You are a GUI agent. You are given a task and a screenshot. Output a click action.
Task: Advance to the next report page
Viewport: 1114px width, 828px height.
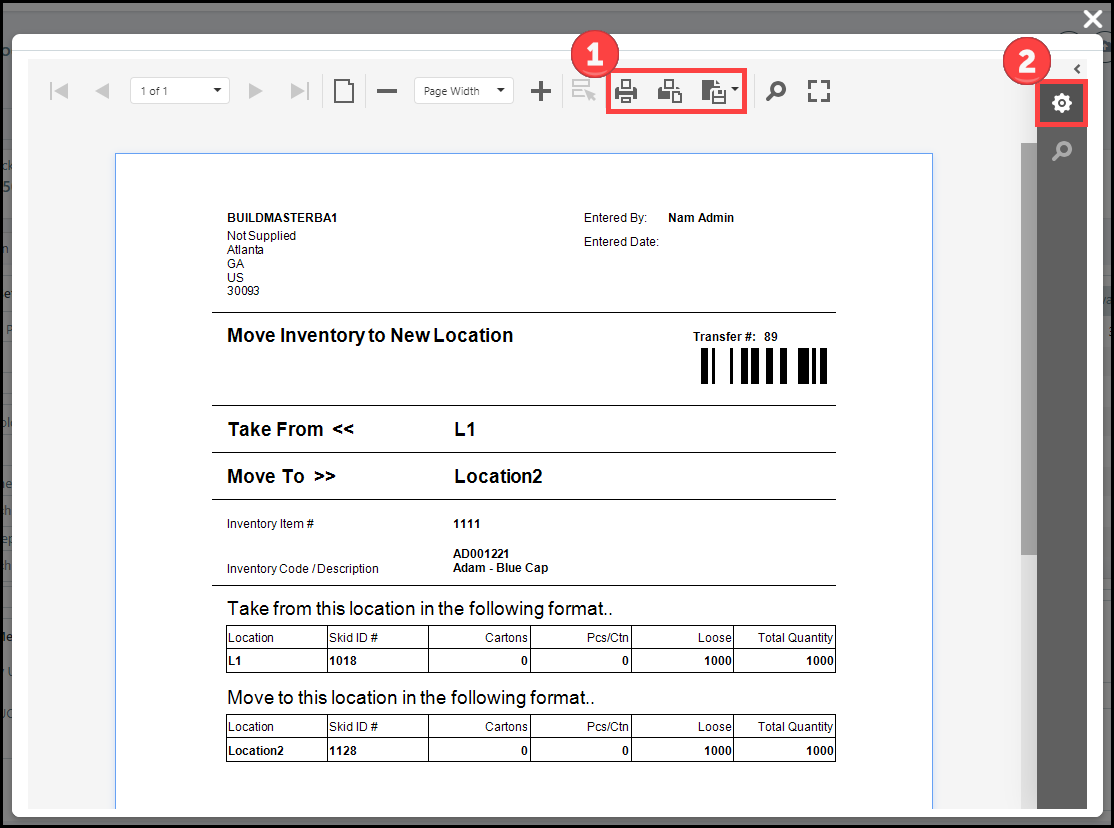coord(255,91)
